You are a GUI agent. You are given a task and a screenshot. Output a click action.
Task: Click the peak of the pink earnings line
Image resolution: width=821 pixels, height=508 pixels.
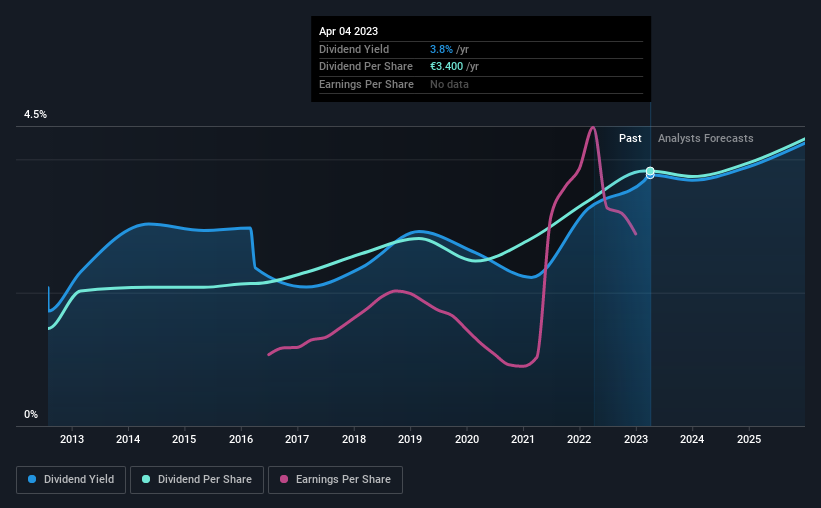[x=592, y=127]
